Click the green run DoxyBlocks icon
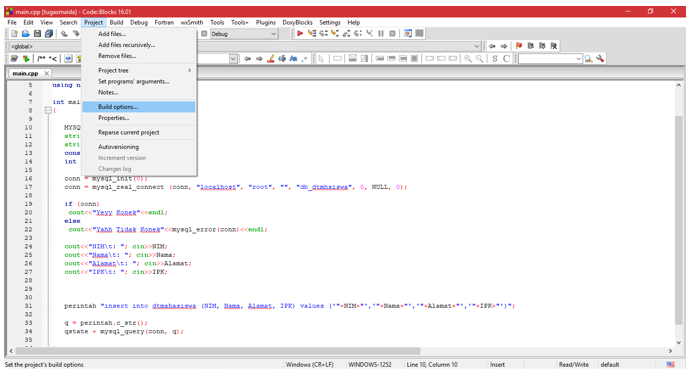The width and height of the screenshot is (695, 377). tap(26, 58)
